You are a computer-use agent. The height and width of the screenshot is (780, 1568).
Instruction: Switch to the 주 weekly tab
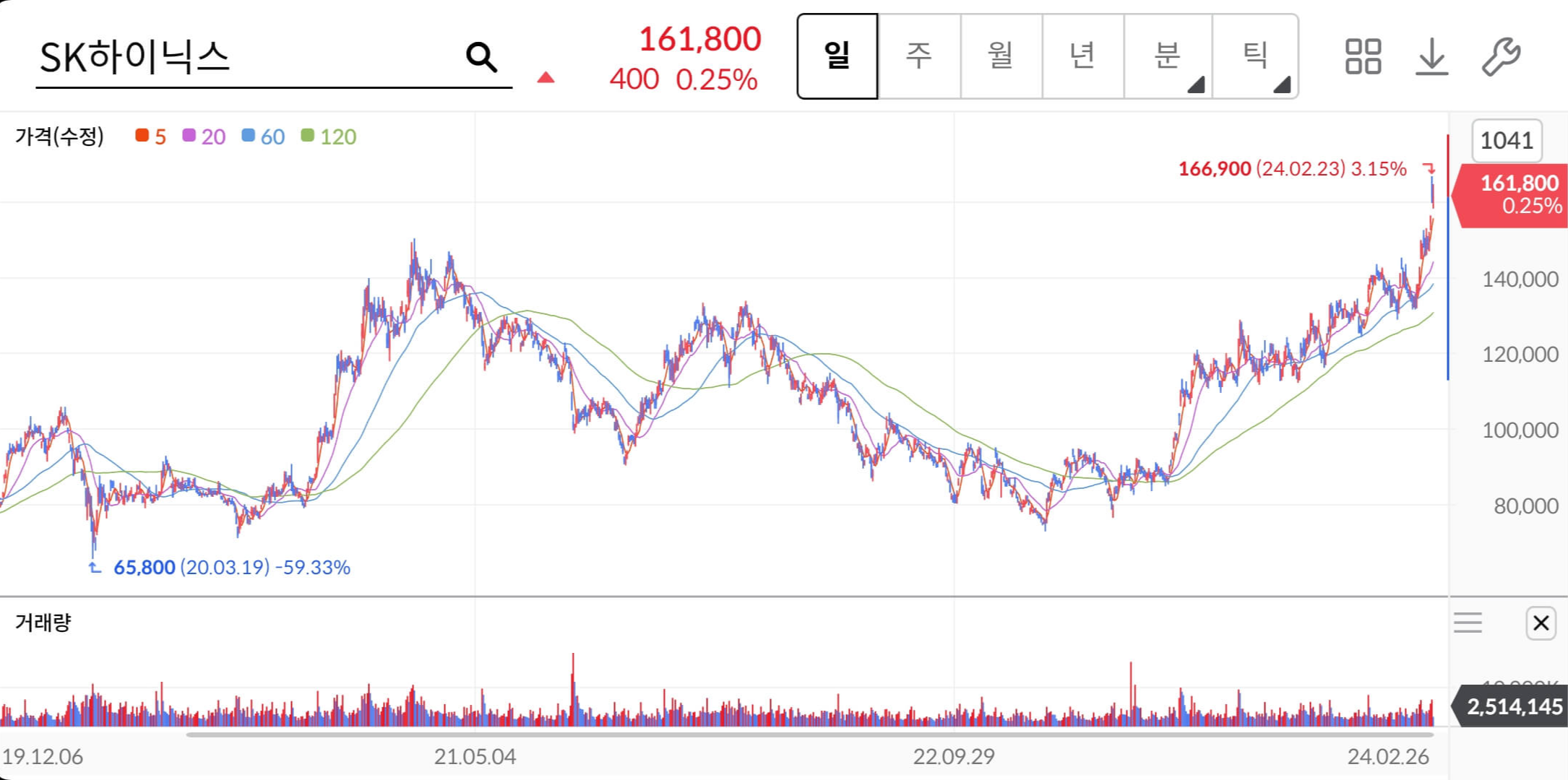pos(919,56)
